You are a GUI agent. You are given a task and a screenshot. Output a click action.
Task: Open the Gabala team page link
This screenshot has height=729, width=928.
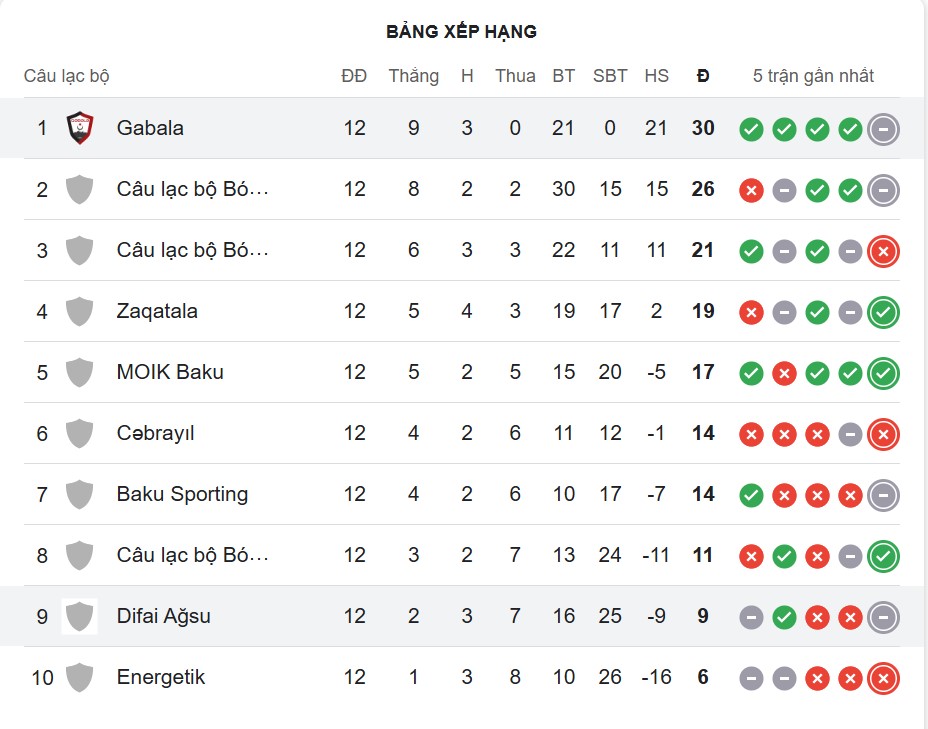point(150,128)
